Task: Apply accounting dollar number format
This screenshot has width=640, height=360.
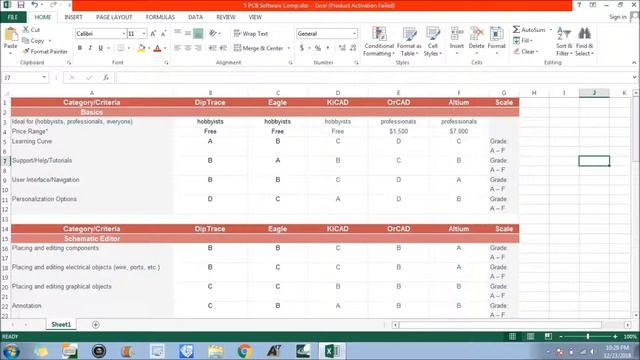Action: [x=302, y=48]
